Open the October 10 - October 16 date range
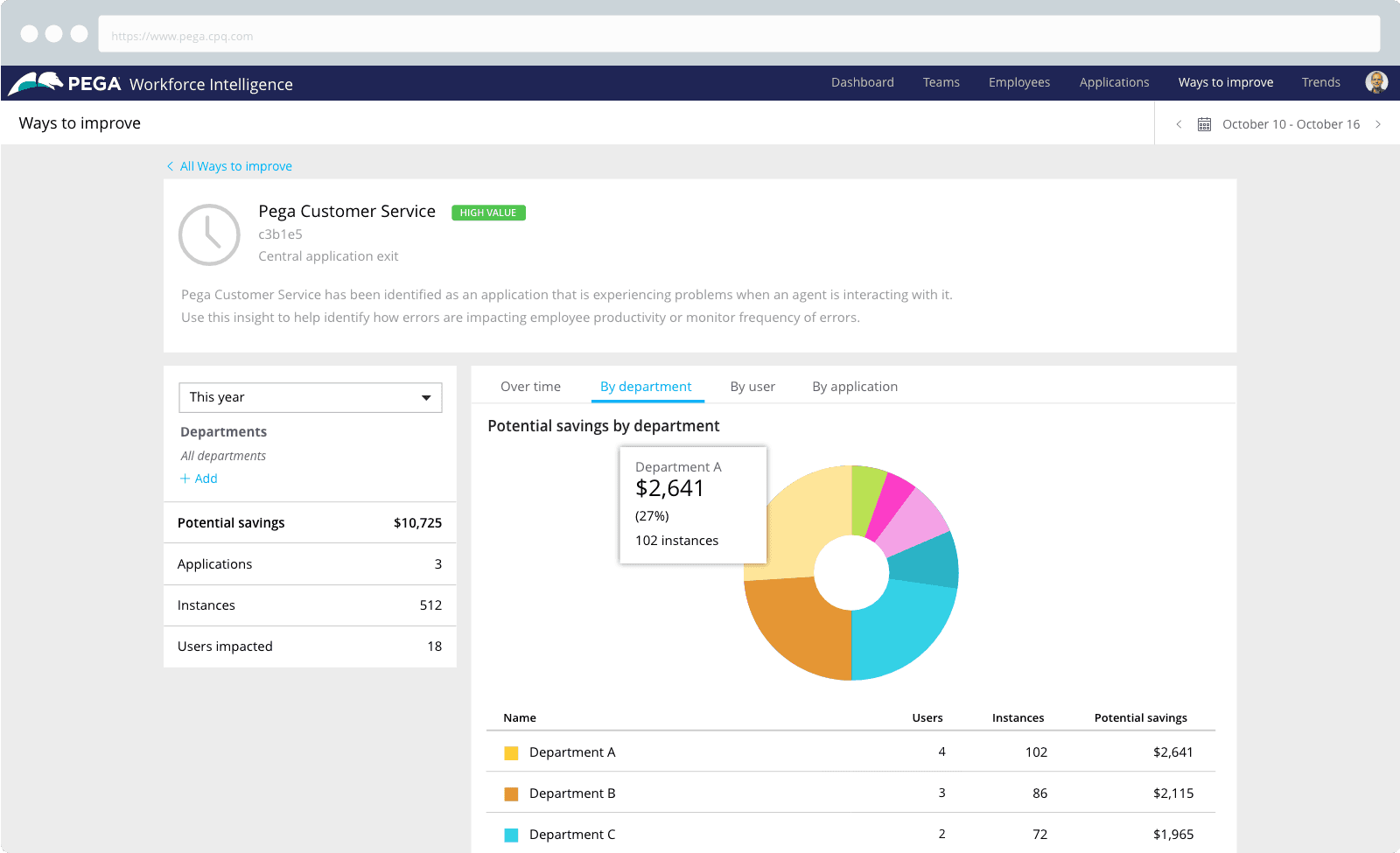 (1291, 124)
